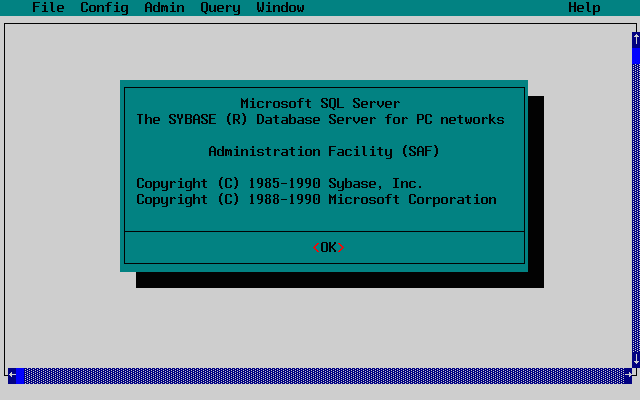Open the Config menu
This screenshot has height=400, width=640.
[104, 7]
